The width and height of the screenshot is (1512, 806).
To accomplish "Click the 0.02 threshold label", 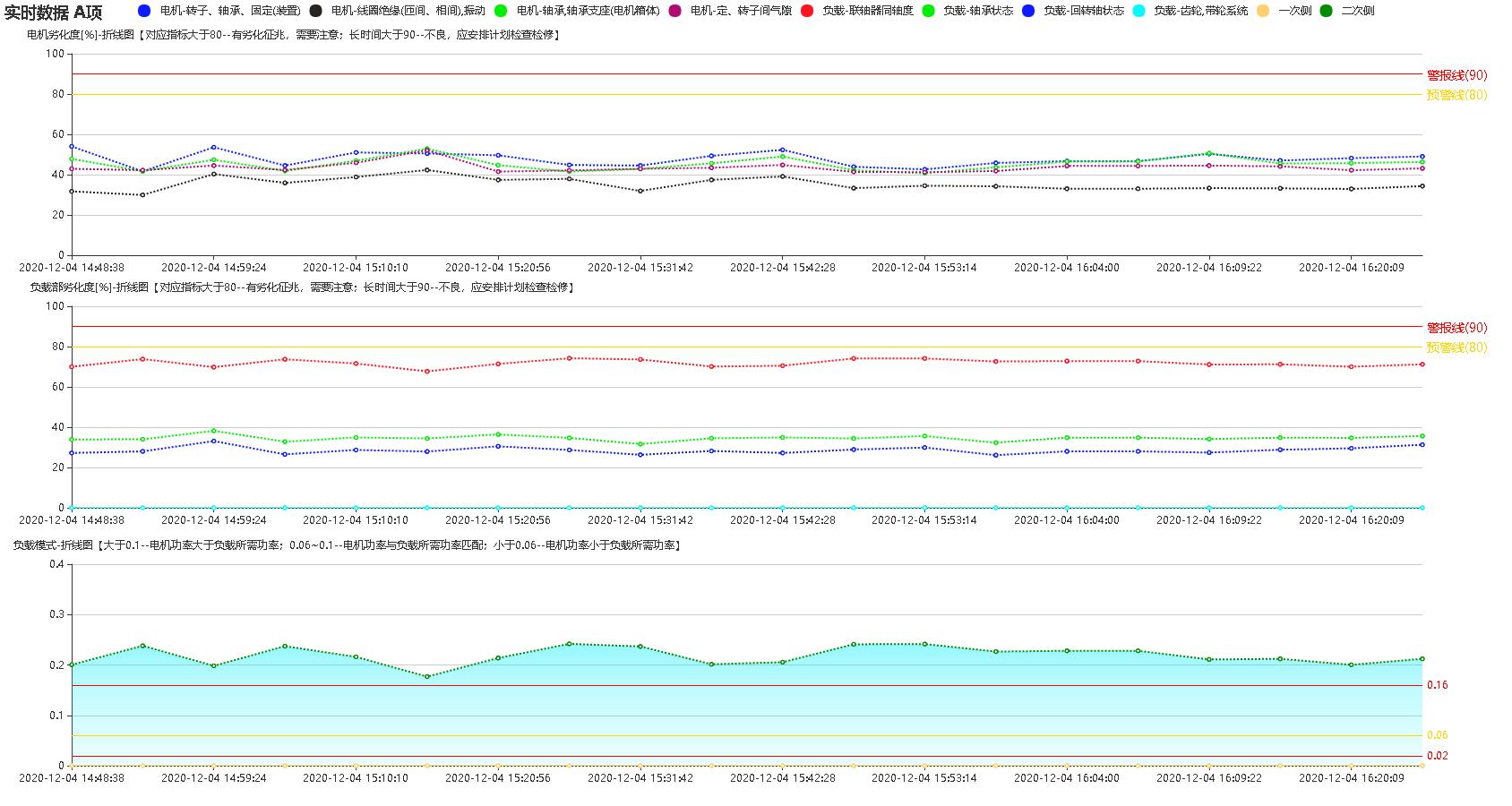I will coord(1438,756).
